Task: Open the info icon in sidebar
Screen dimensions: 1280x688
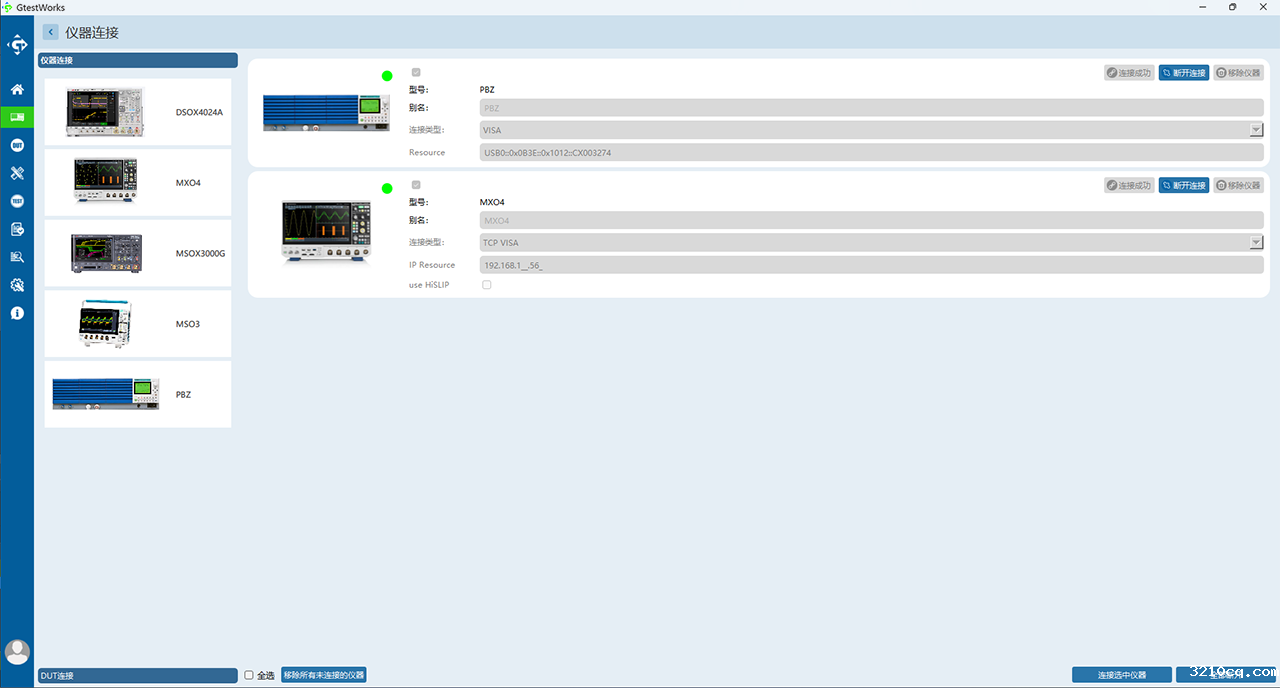Action: coord(17,313)
